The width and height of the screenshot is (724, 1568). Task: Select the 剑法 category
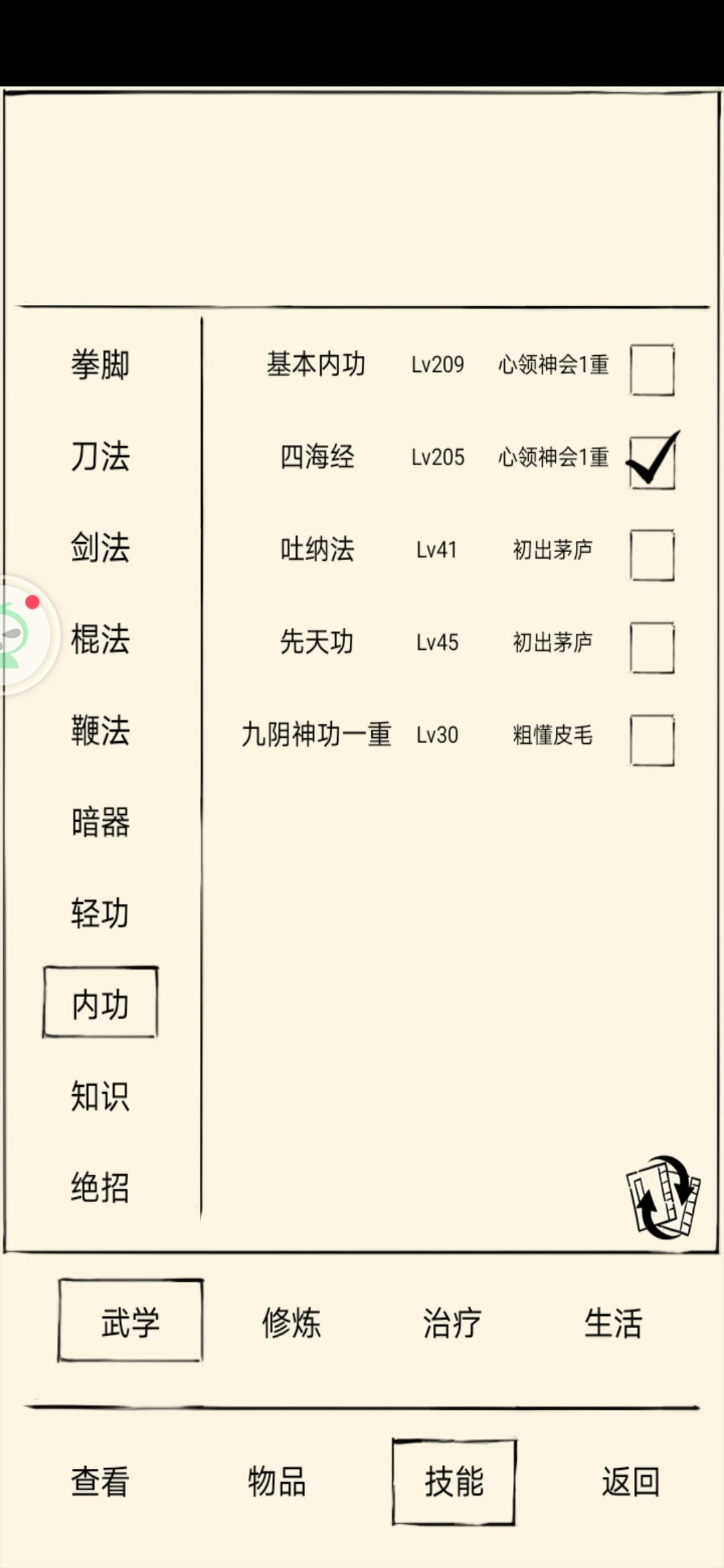click(x=101, y=547)
